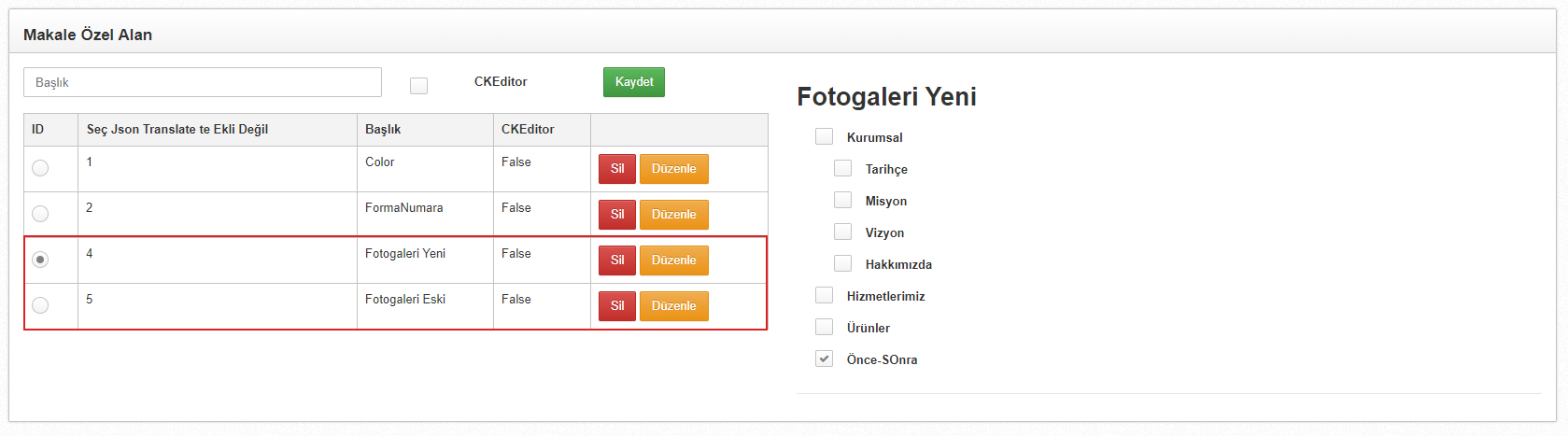Click Düzenle button in FormaNumara row
The image size is (1568, 436).
tap(674, 215)
